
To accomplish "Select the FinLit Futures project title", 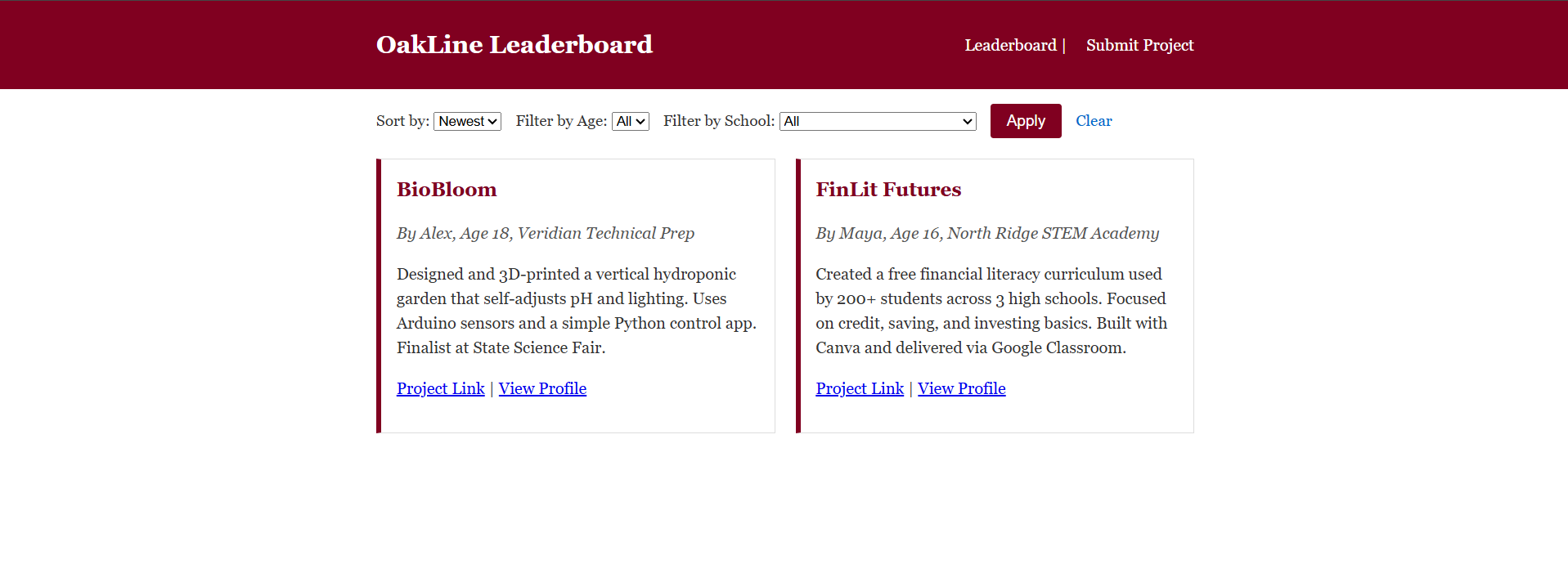I will (888, 190).
